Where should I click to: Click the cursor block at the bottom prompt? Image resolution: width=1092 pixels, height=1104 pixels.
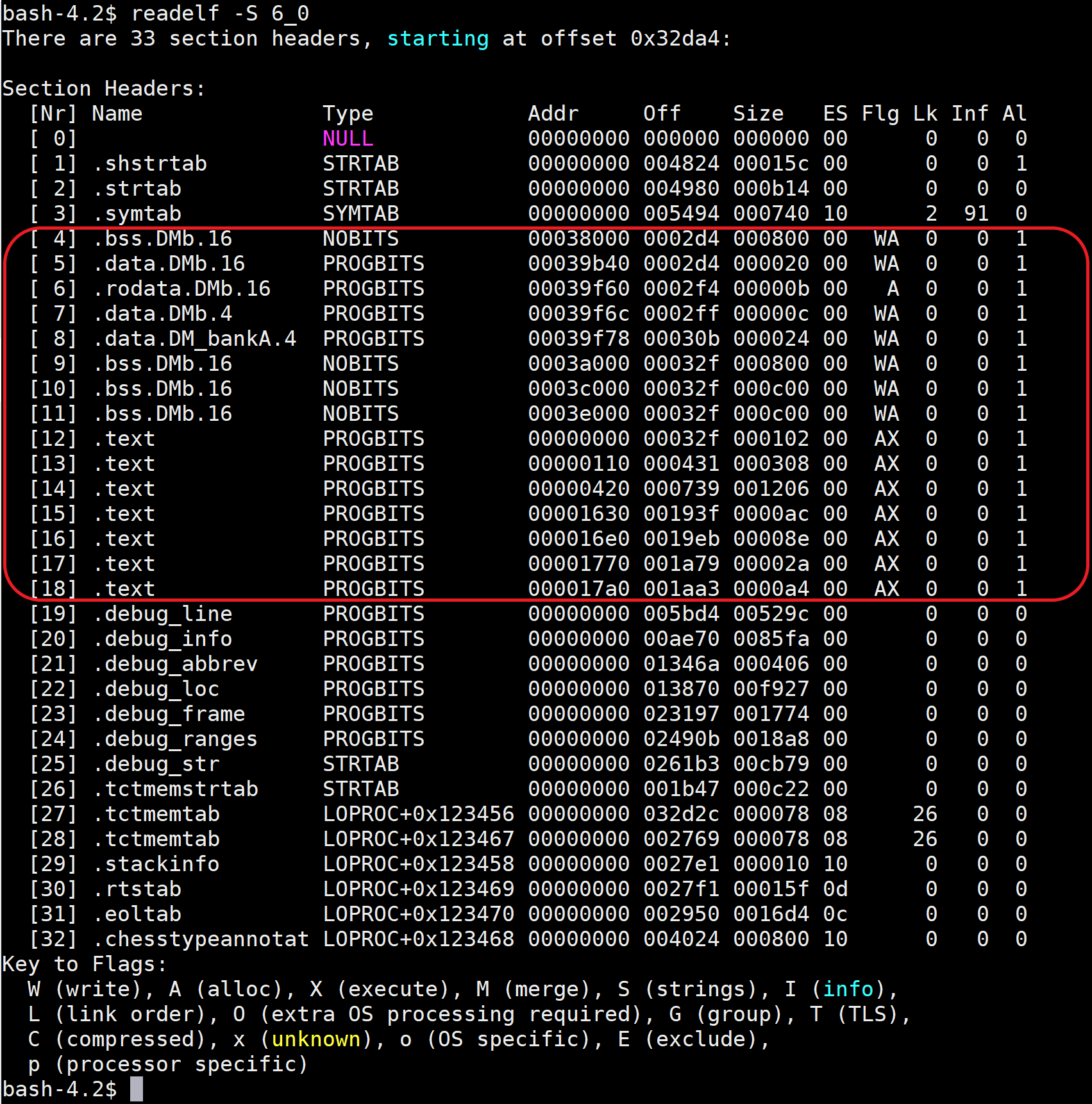136,1089
